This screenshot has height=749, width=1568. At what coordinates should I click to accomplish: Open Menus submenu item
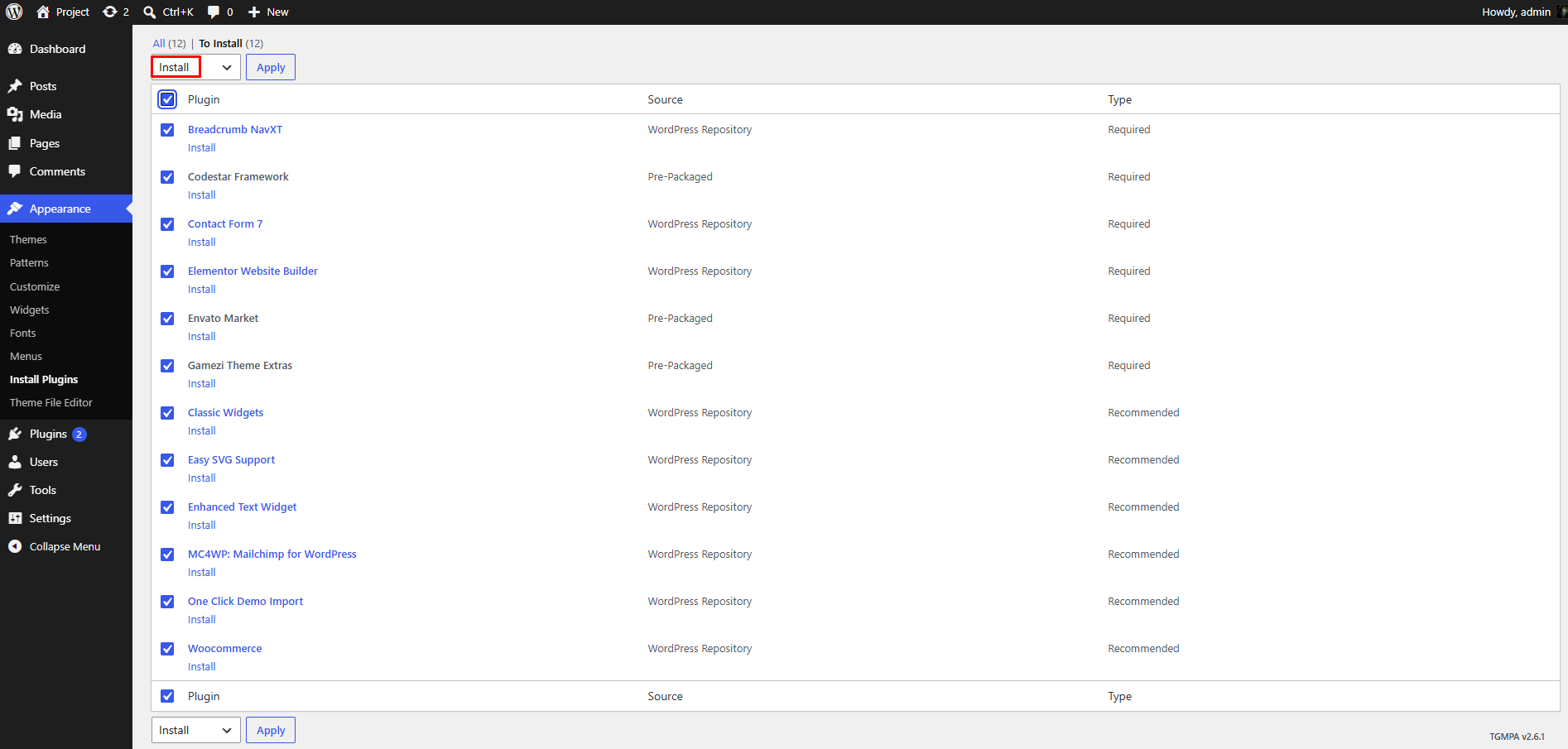[x=26, y=356]
